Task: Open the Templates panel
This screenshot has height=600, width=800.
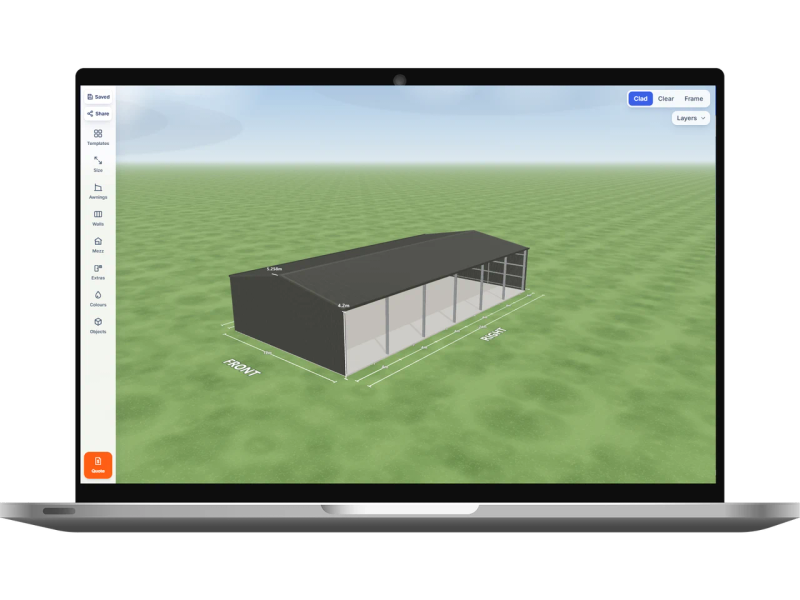Action: point(98,137)
